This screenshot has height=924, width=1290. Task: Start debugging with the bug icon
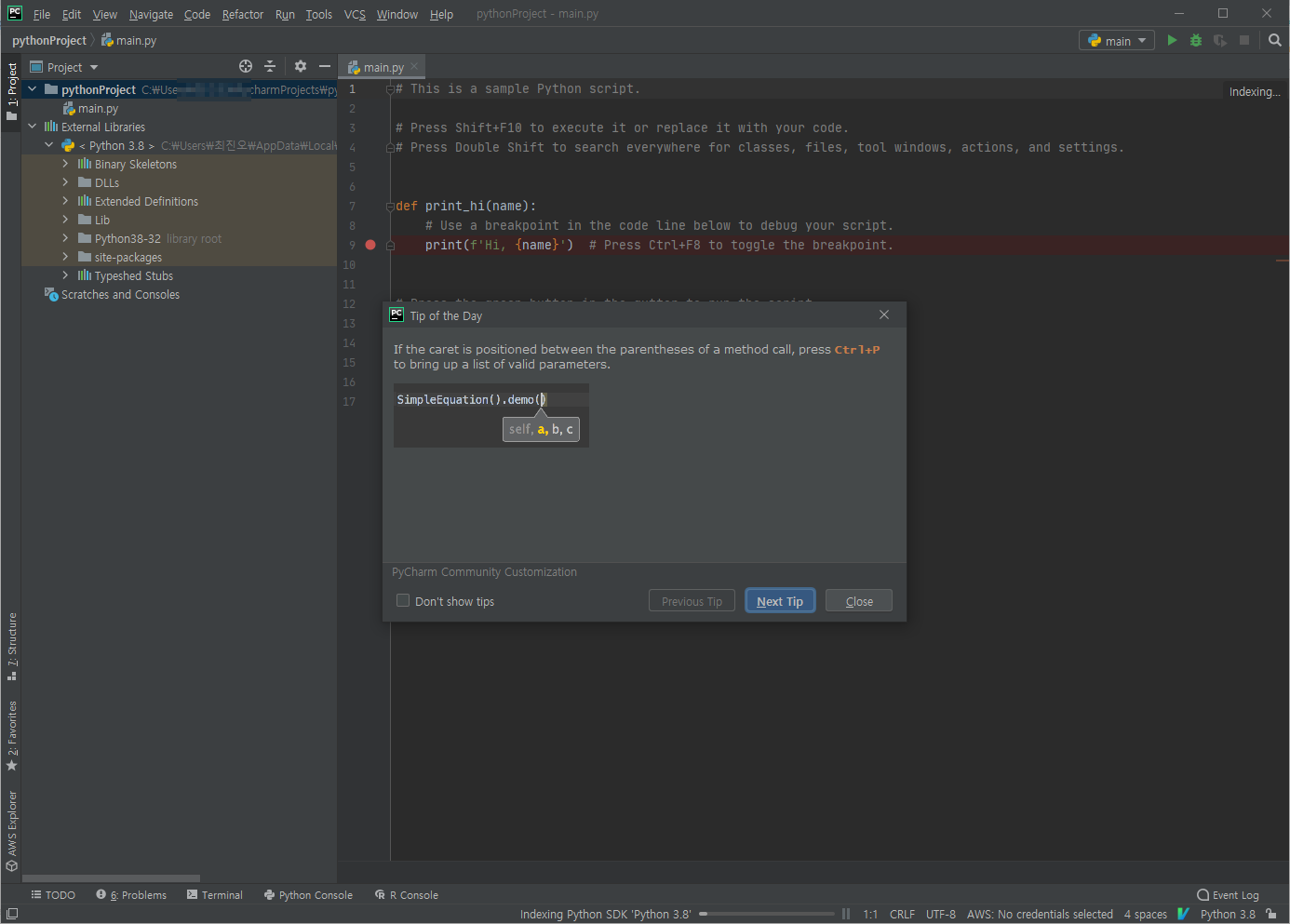[x=1196, y=40]
